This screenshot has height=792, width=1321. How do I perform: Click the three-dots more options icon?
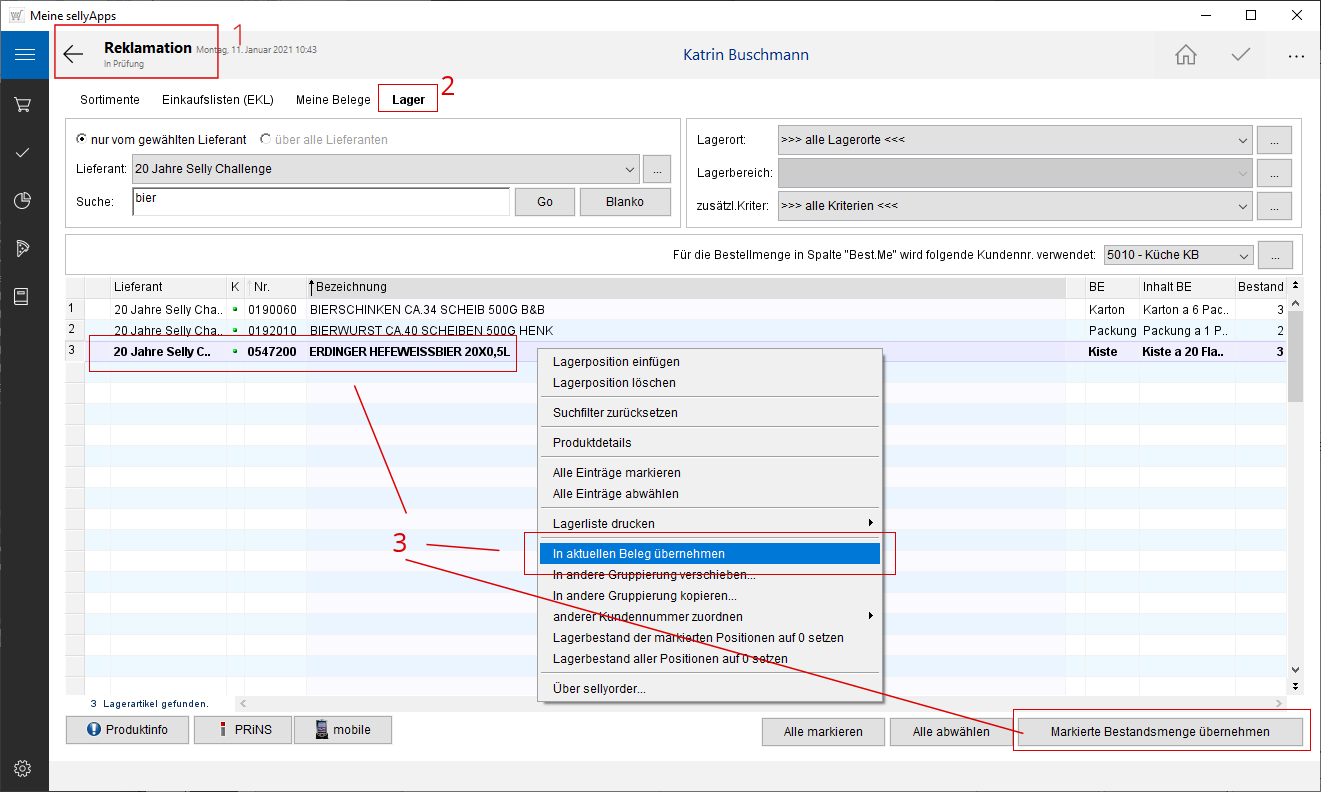tap(1296, 55)
